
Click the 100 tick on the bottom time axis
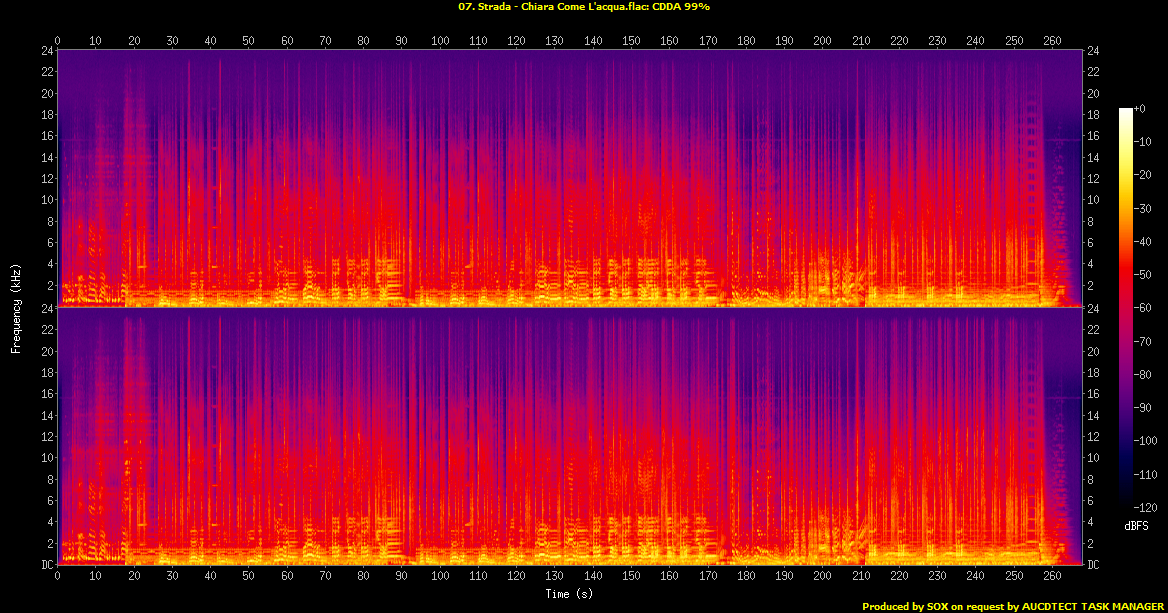[440, 575]
